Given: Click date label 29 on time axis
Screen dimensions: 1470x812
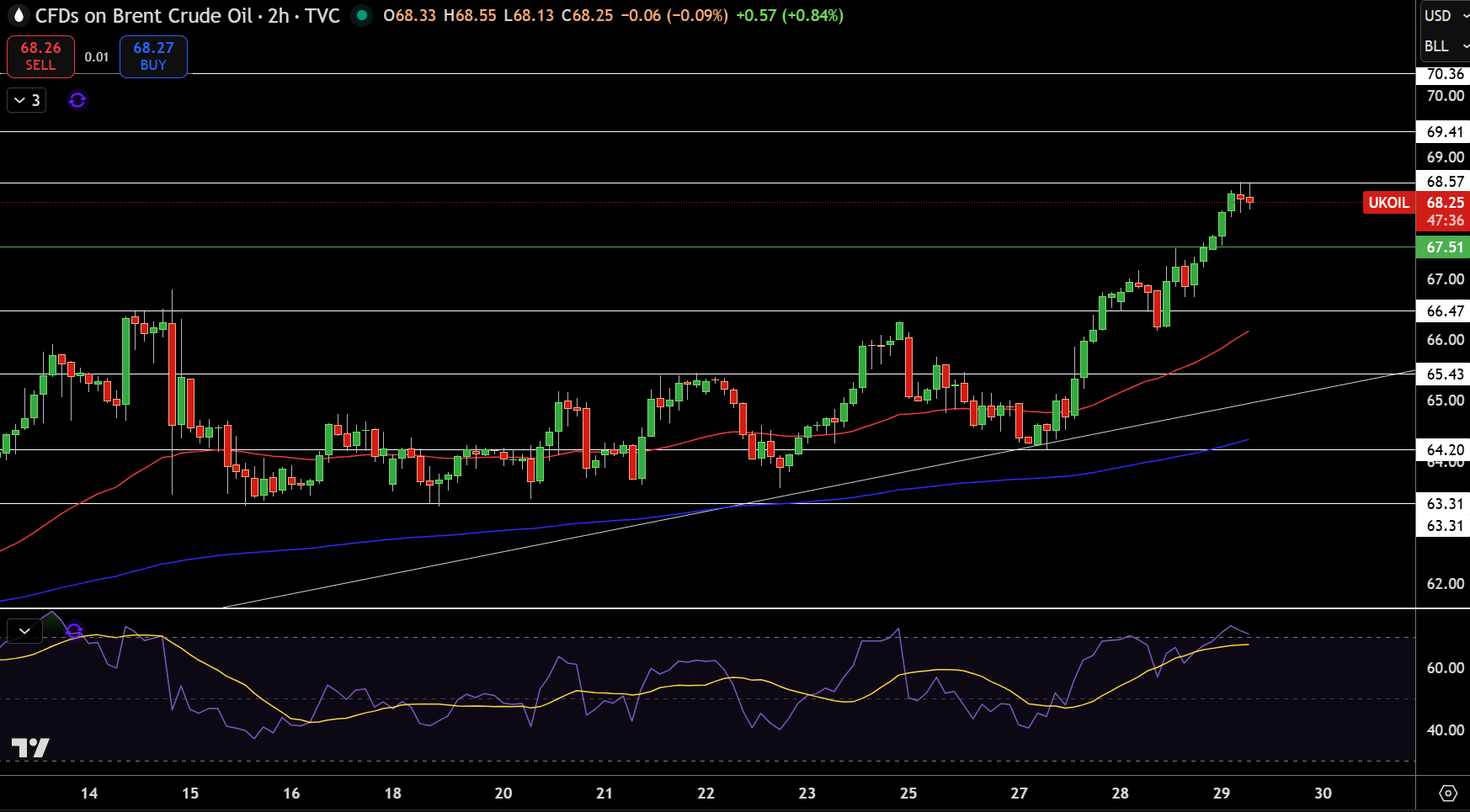Looking at the screenshot, I should [1221, 793].
